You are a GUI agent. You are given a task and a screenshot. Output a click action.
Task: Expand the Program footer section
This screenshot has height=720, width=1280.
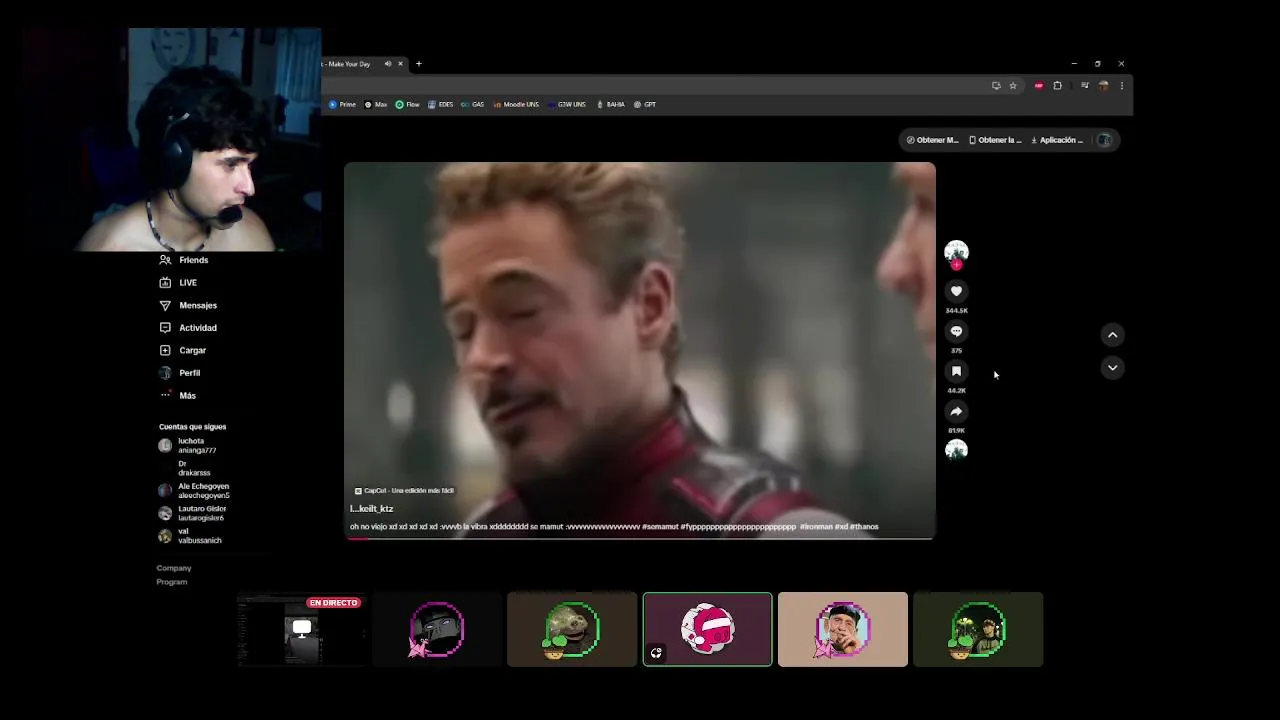click(x=172, y=582)
